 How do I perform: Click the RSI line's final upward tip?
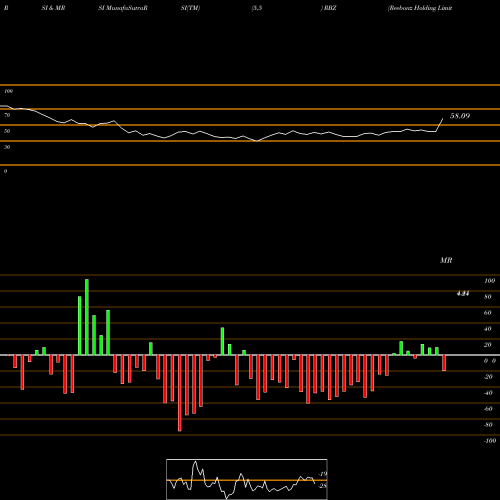tap(443, 119)
